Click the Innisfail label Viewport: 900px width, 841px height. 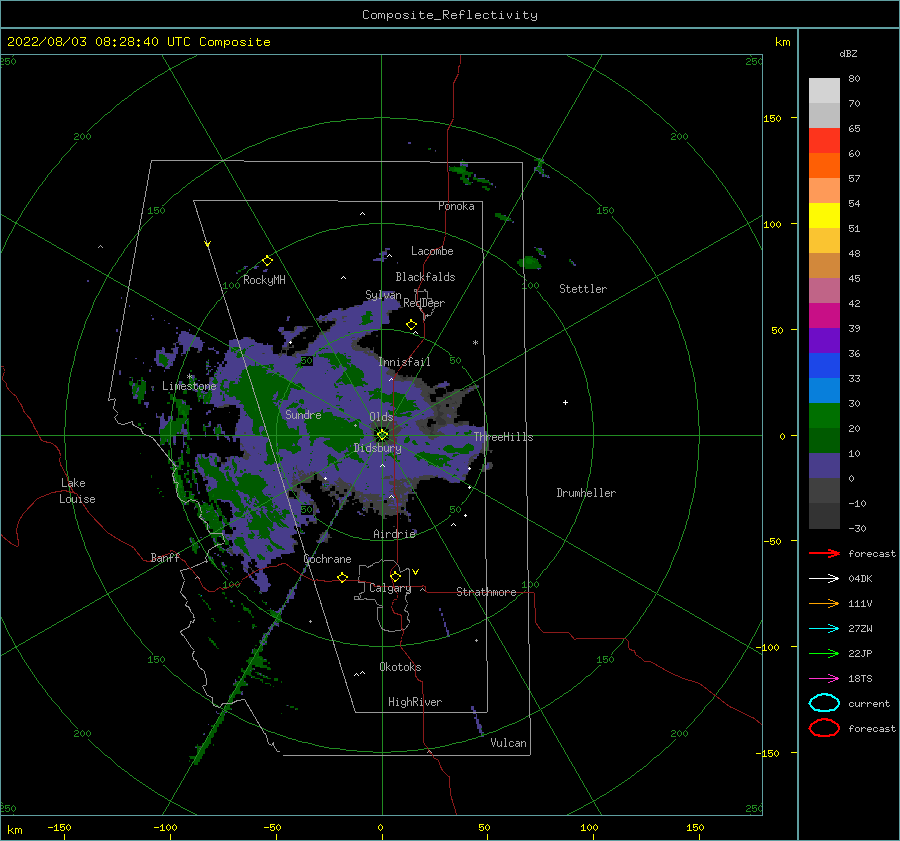[x=405, y=362]
